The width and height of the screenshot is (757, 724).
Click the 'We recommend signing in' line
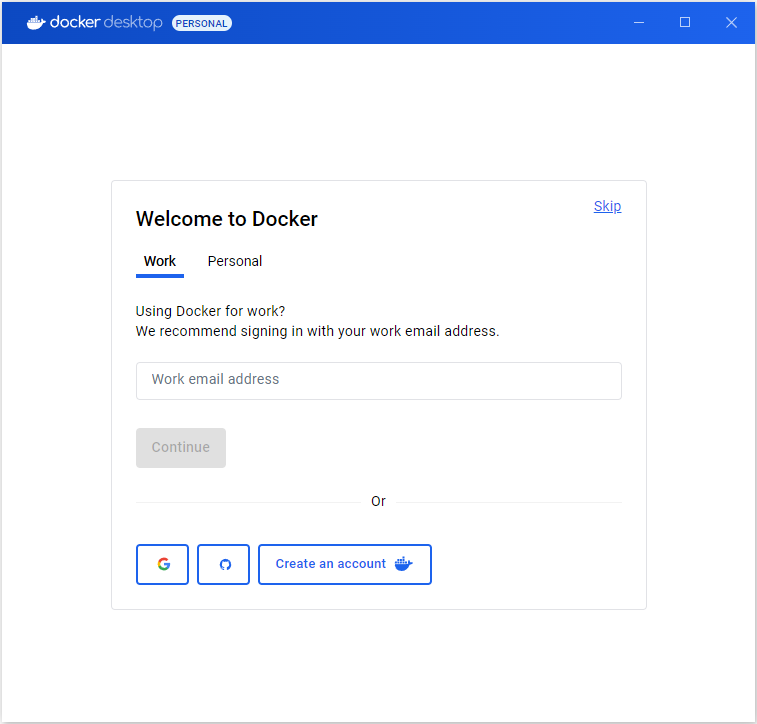click(x=317, y=331)
